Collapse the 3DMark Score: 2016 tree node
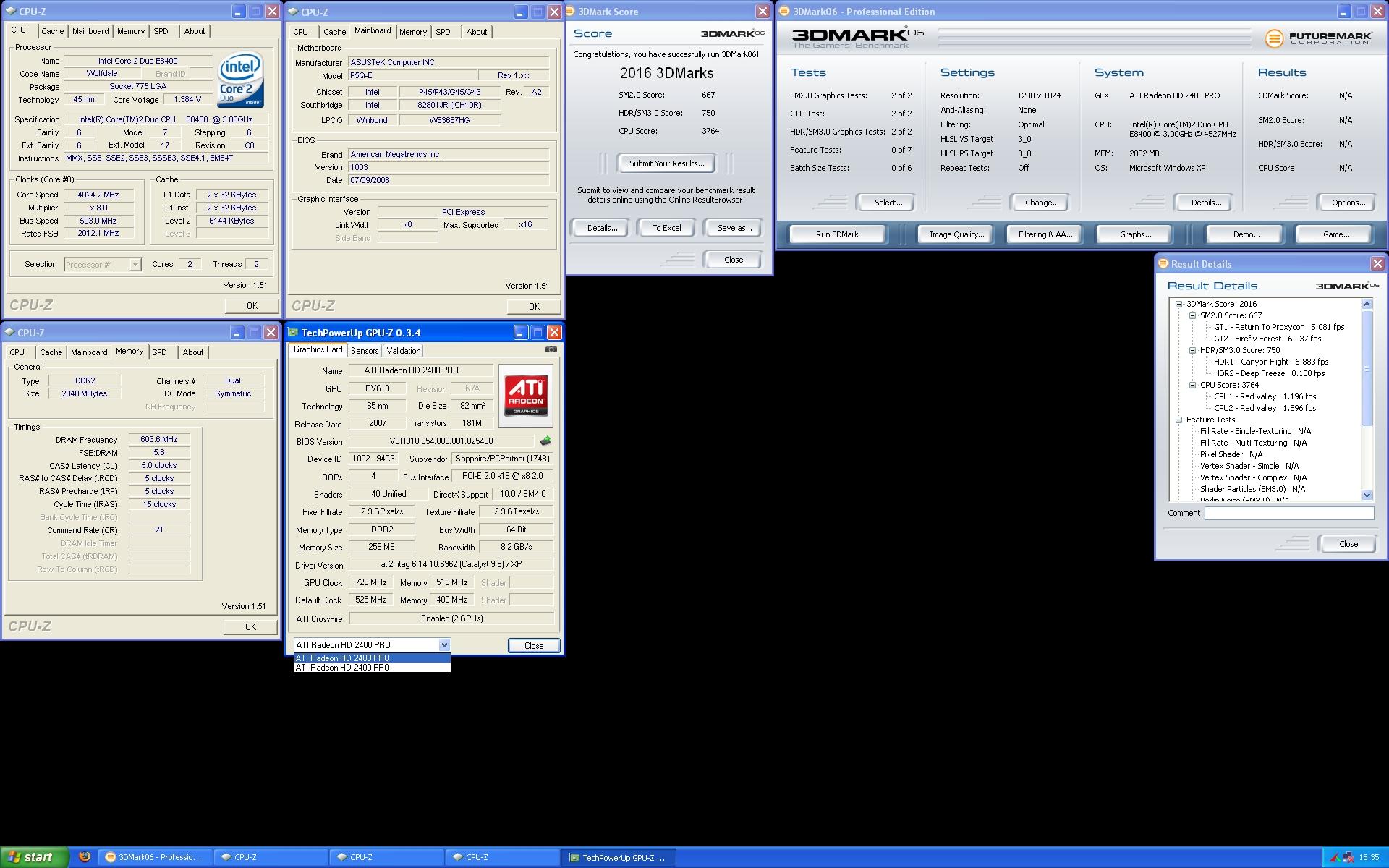 1178,304
